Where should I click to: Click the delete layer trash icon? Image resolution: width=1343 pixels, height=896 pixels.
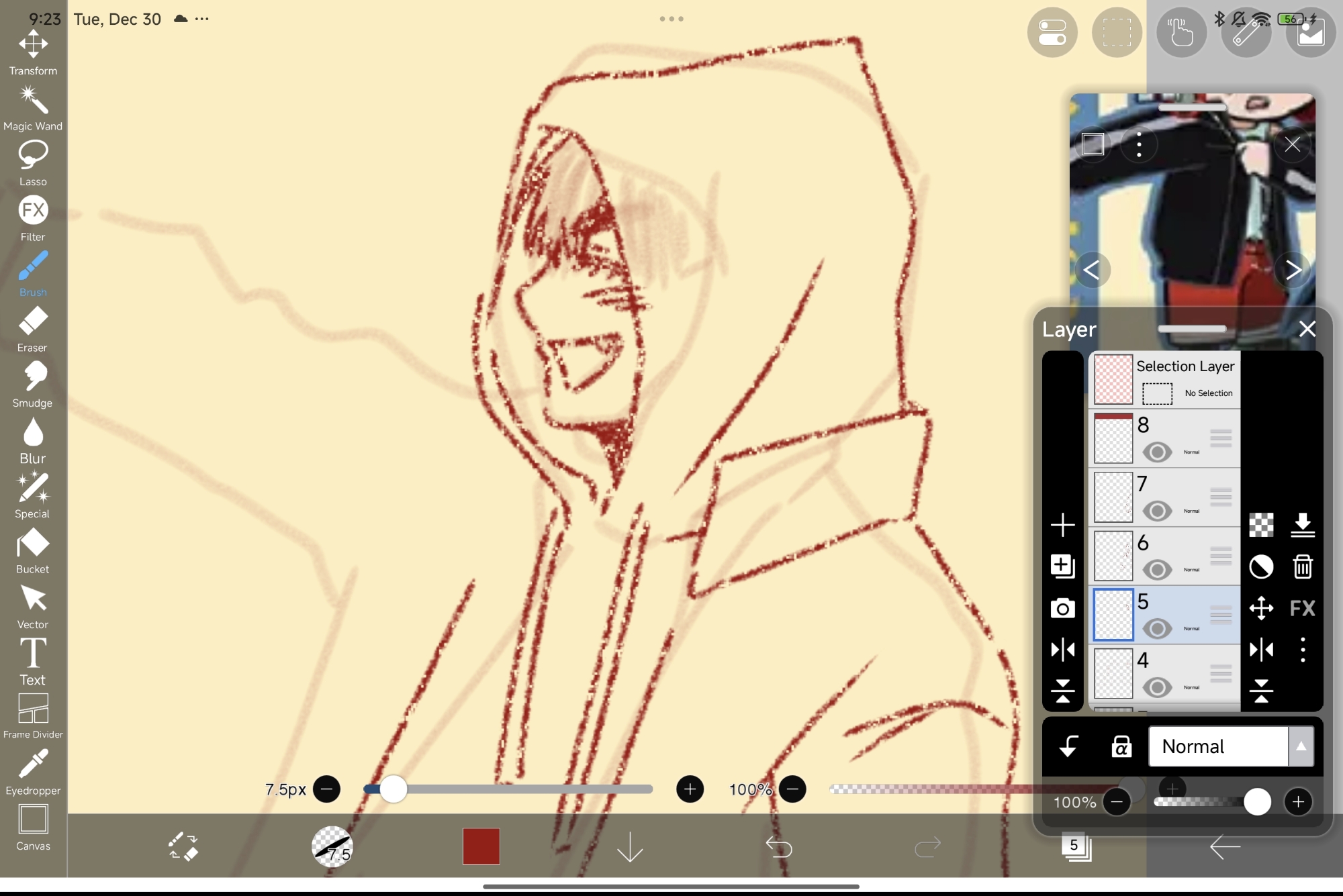(x=1303, y=567)
